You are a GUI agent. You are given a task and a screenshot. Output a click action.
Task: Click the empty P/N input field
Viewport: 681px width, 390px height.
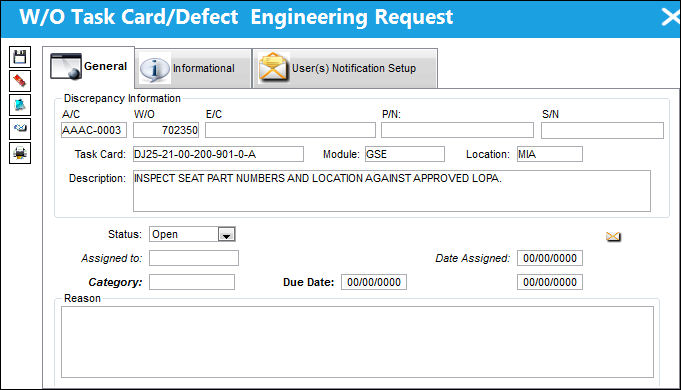click(x=457, y=130)
